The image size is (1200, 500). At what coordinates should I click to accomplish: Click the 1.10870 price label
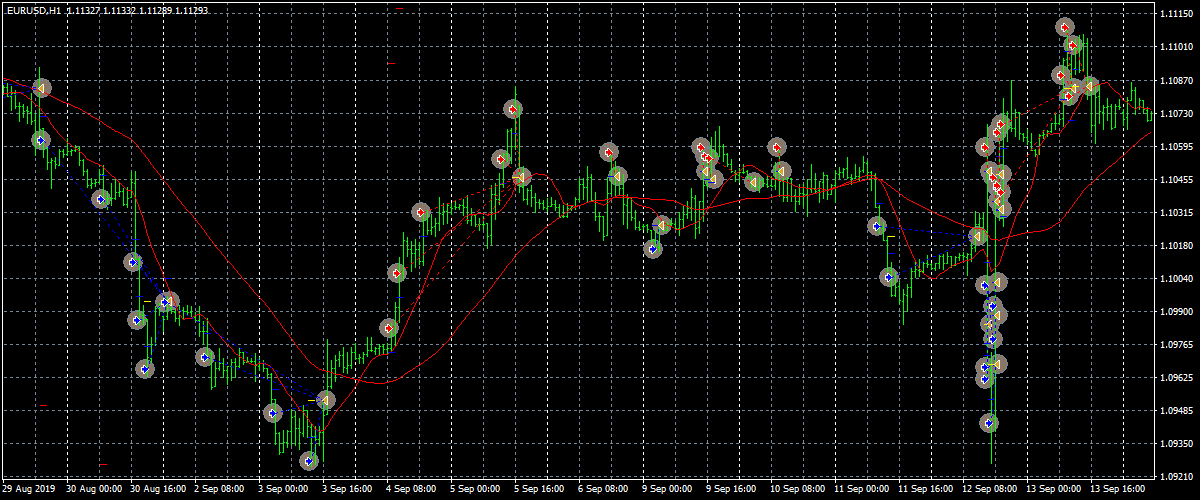coord(1176,80)
